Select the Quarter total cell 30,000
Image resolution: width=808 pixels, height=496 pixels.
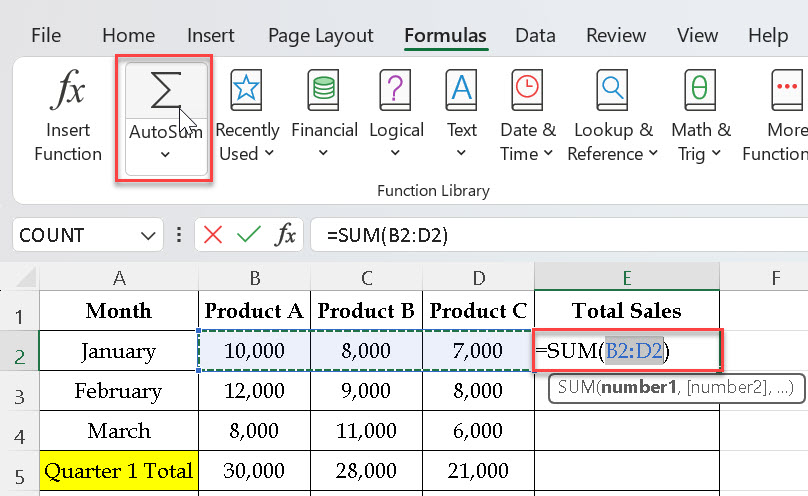(x=255, y=471)
